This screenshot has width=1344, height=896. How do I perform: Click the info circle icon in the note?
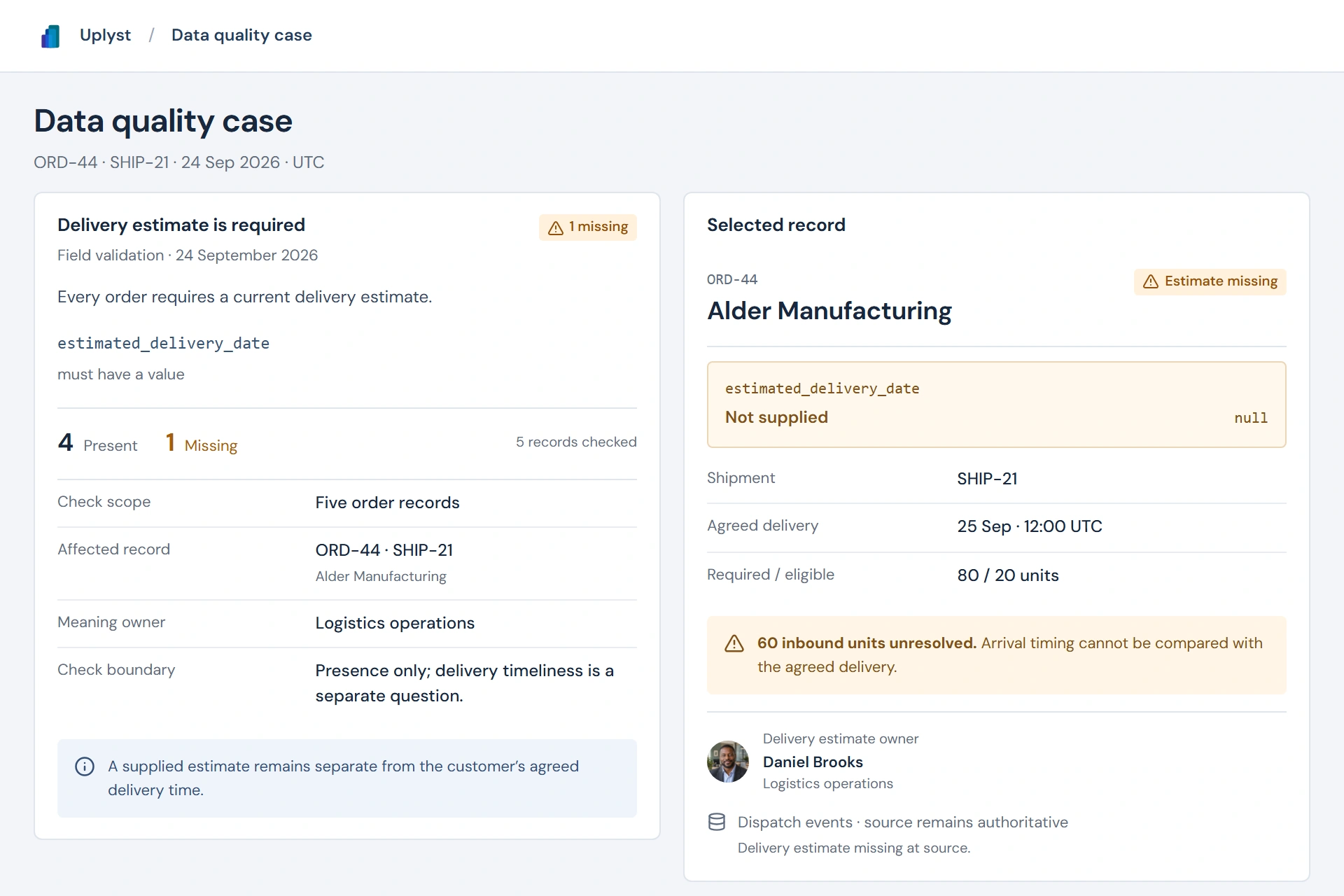(85, 766)
